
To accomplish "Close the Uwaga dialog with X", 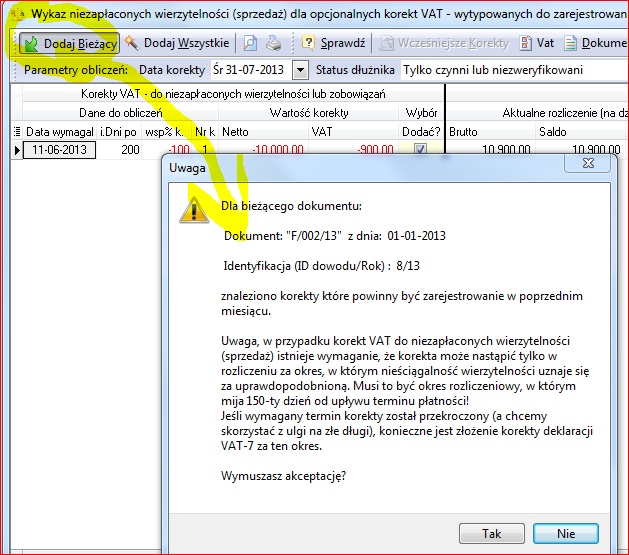I will click(588, 163).
